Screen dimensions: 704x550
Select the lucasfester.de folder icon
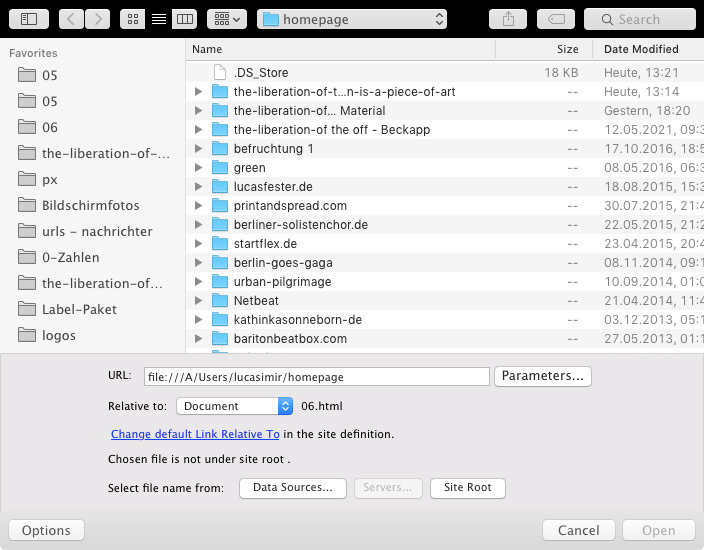[x=220, y=187]
